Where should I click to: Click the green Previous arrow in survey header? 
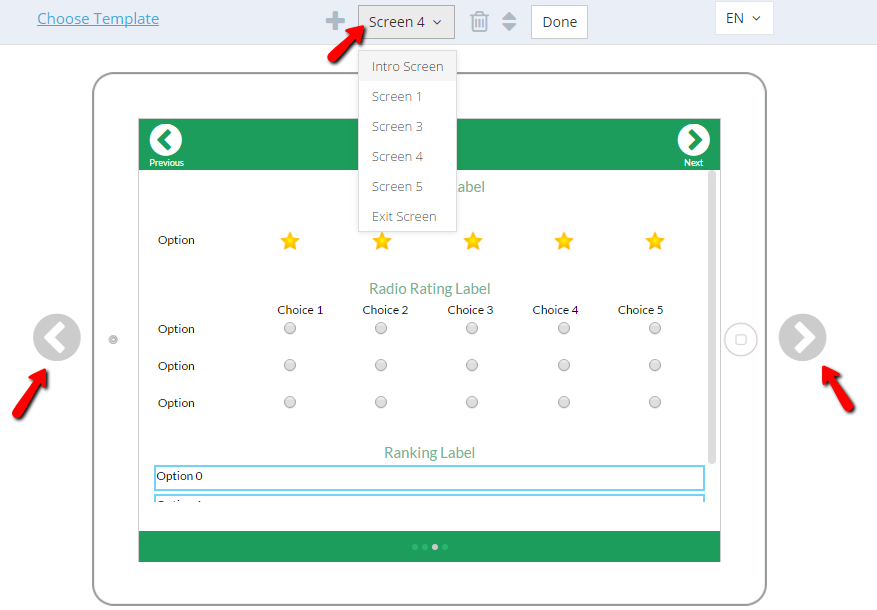click(166, 140)
